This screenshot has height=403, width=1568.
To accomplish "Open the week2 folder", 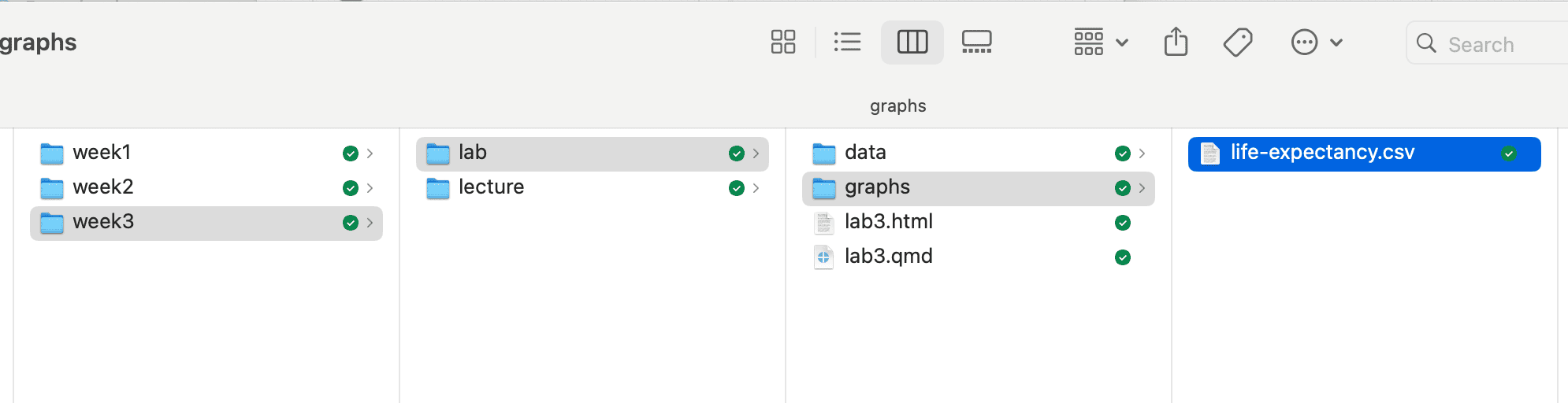I will 103,187.
